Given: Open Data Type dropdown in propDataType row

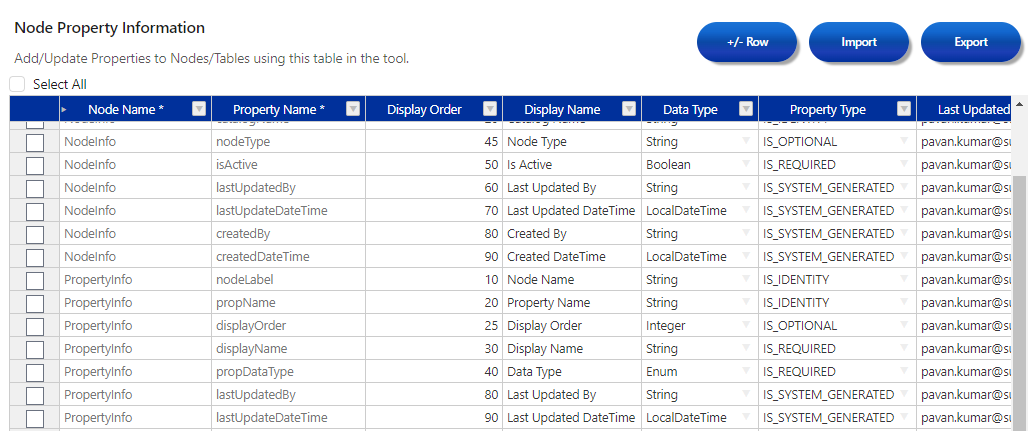Looking at the screenshot, I should [746, 372].
